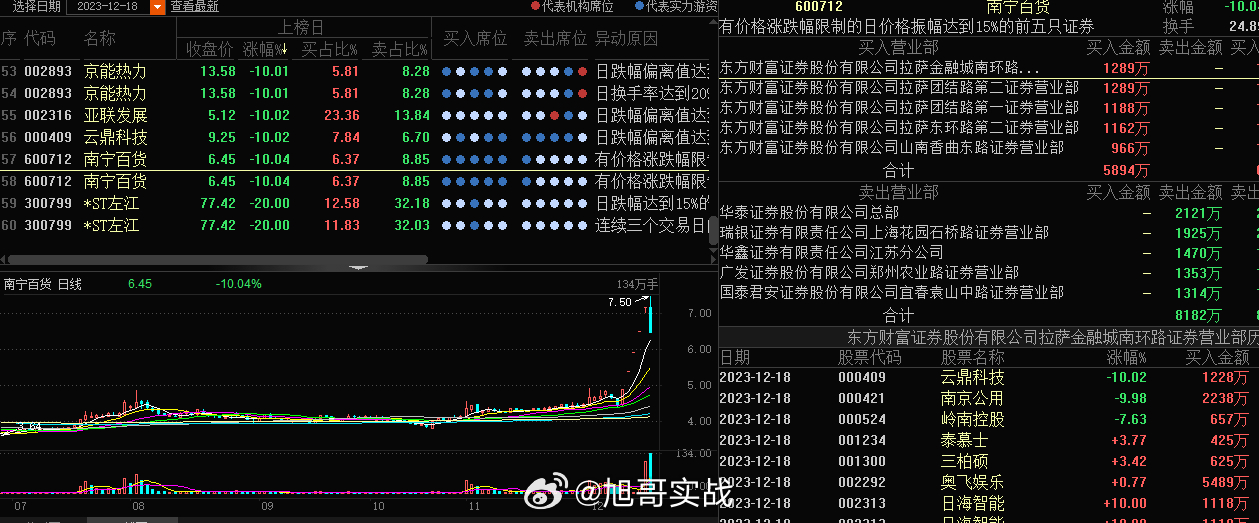Viewport: 1259px width, 523px height.
Task: Click the 代表机构席位 red legend dot
Action: 536,6
